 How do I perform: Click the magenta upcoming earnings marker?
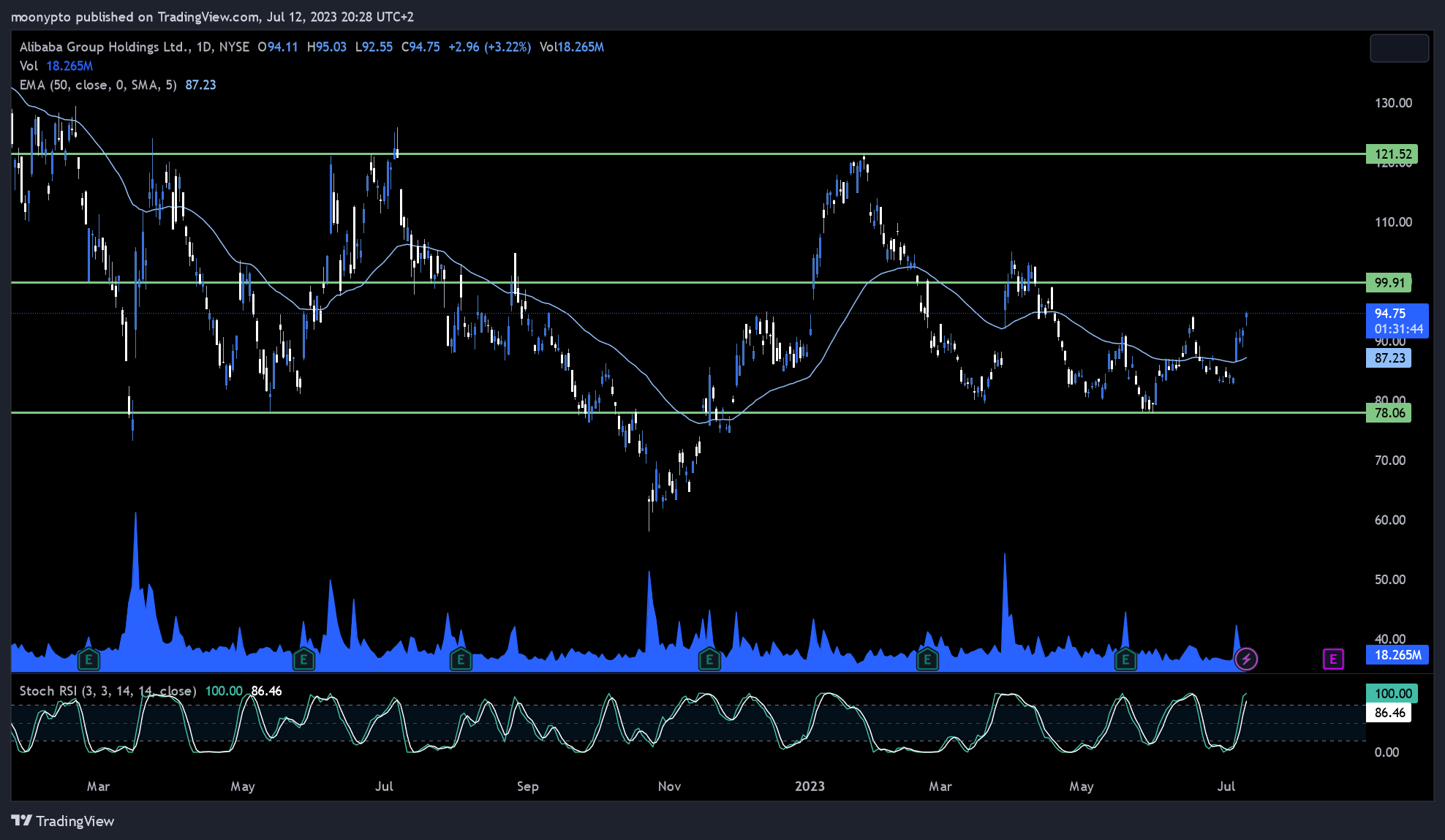click(x=1333, y=659)
